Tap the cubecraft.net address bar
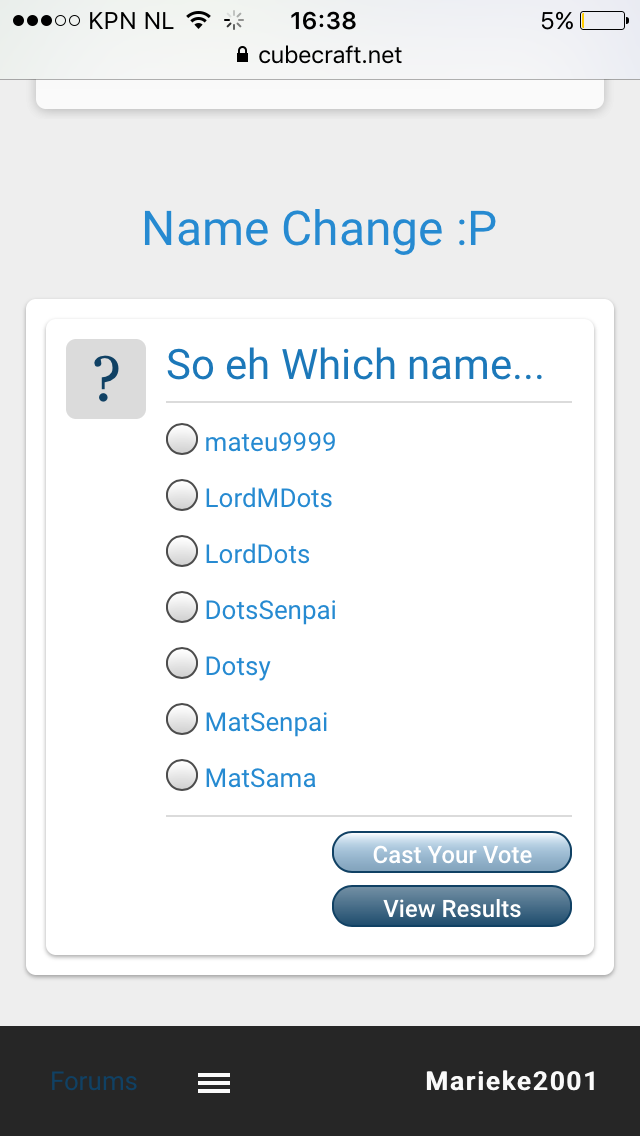This screenshot has height=1136, width=640. tap(320, 55)
